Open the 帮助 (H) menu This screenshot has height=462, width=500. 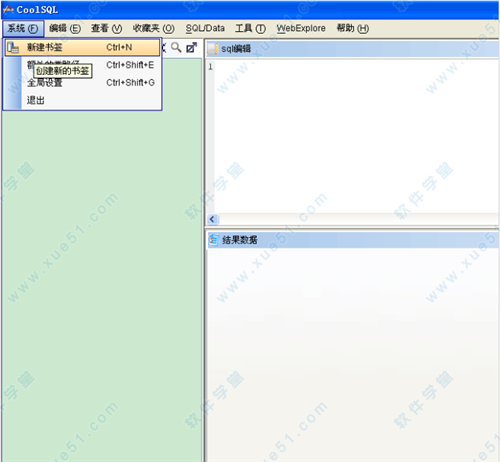(x=353, y=29)
